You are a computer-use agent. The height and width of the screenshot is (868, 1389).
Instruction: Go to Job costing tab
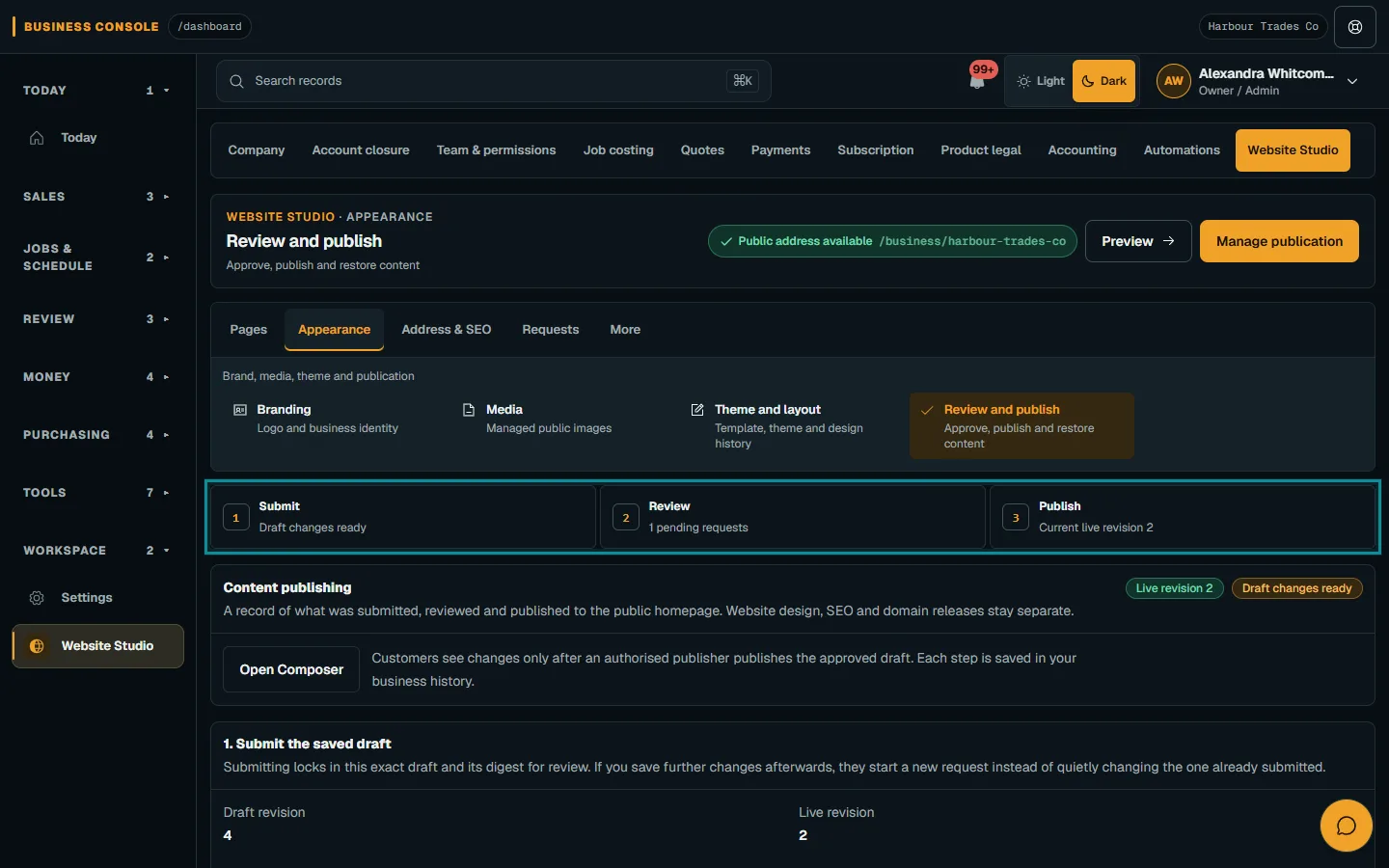tap(618, 150)
